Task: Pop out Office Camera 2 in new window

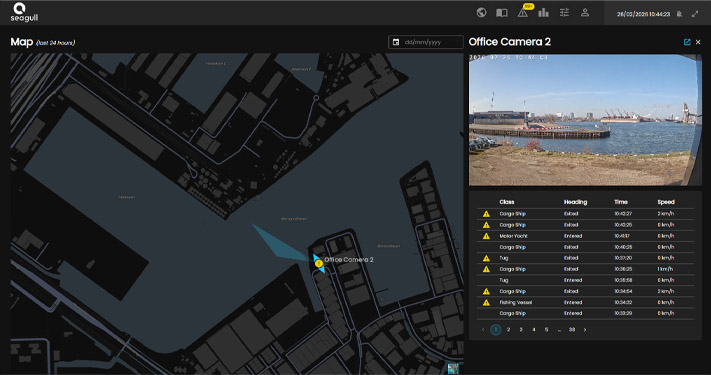Action: tap(687, 42)
